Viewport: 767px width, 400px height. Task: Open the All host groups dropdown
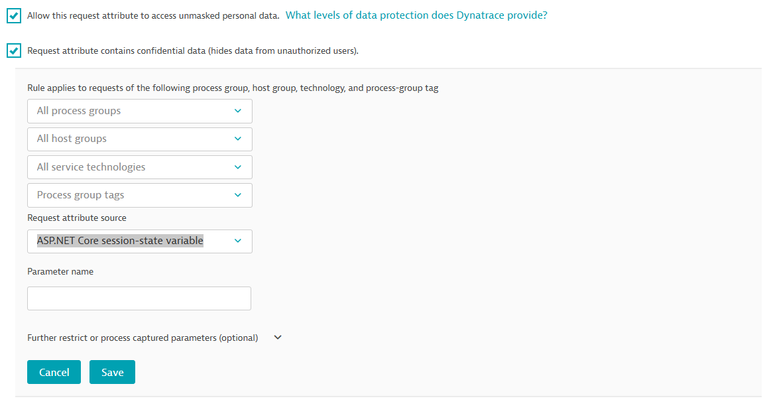point(139,139)
